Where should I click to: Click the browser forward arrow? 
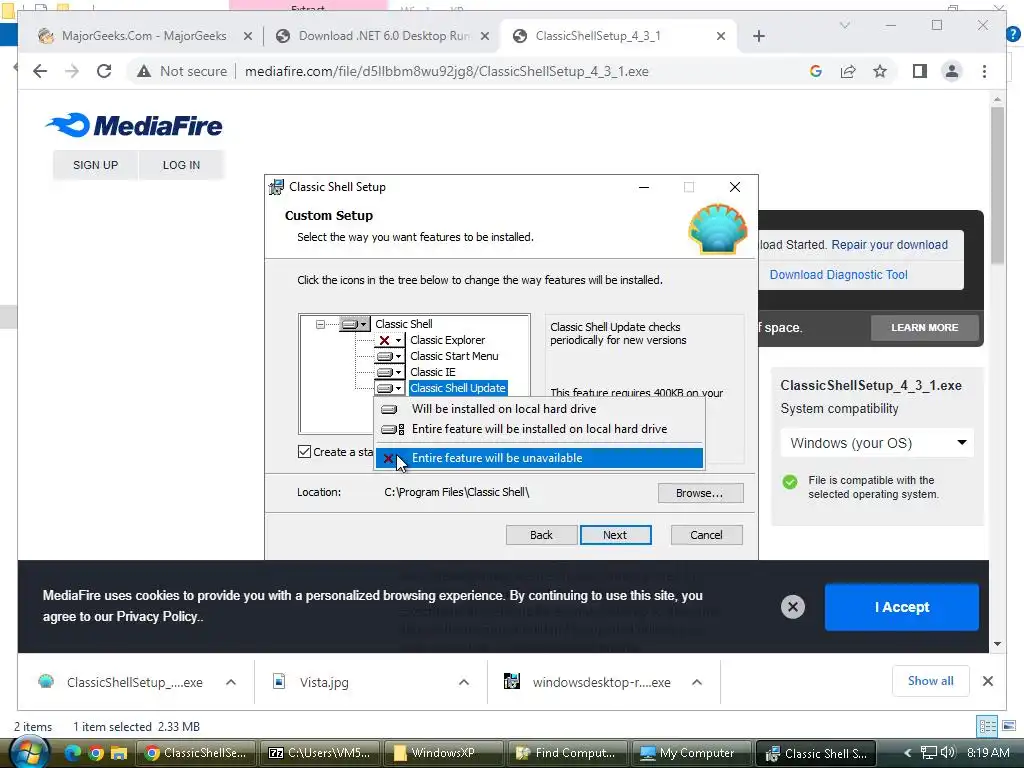(72, 71)
